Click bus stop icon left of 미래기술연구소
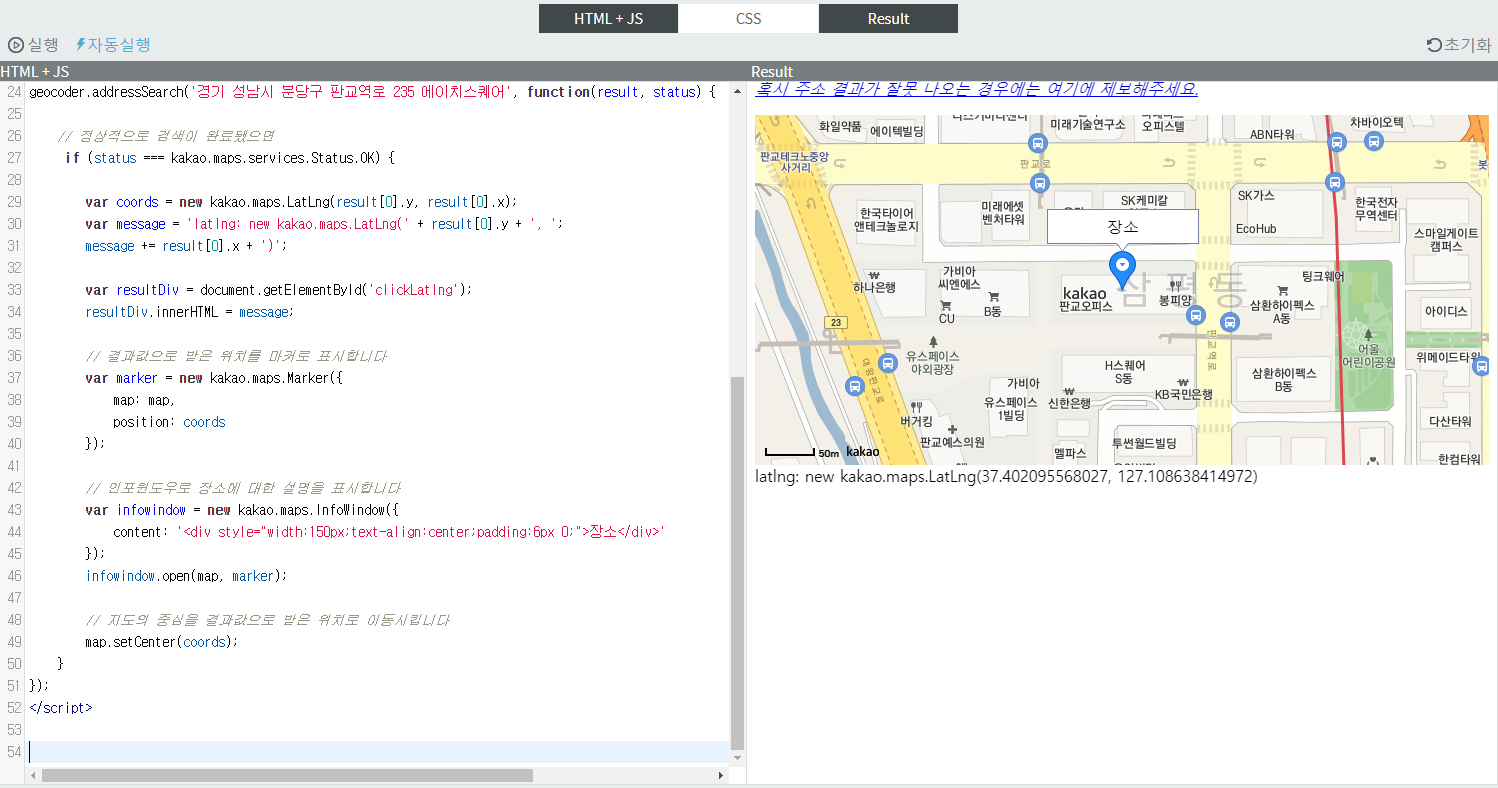Screen dimensions: 1498x788 coord(1037,142)
